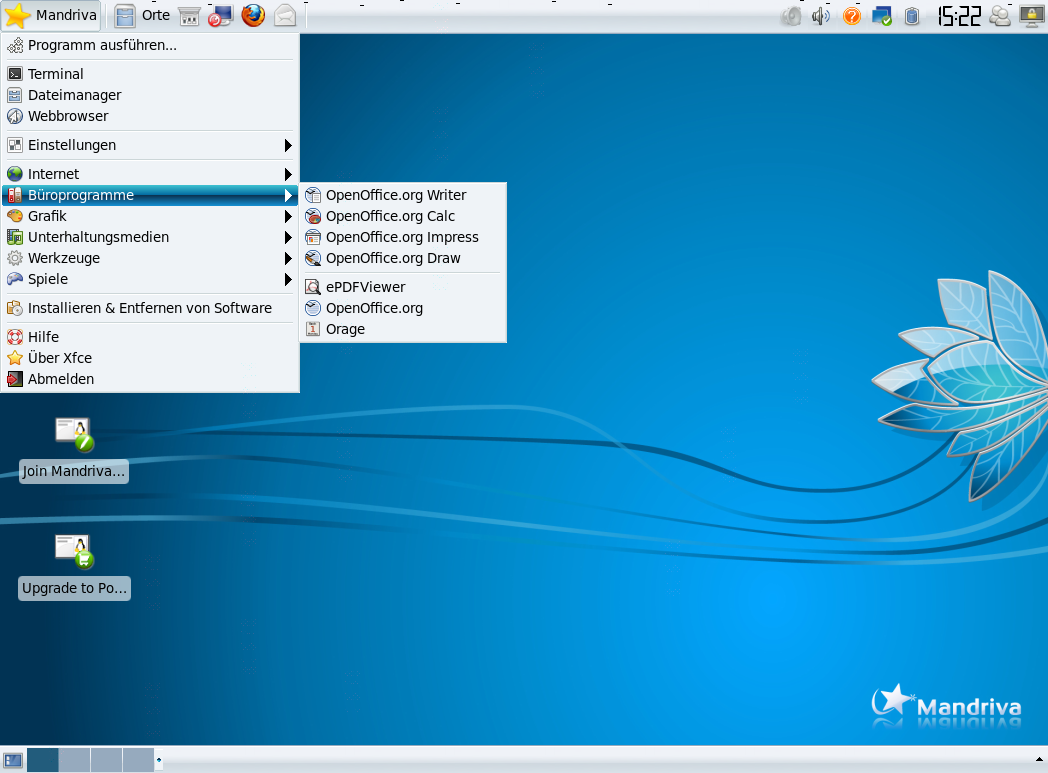1048x773 pixels.
Task: Click Abmelden to log out
Action: (61, 379)
